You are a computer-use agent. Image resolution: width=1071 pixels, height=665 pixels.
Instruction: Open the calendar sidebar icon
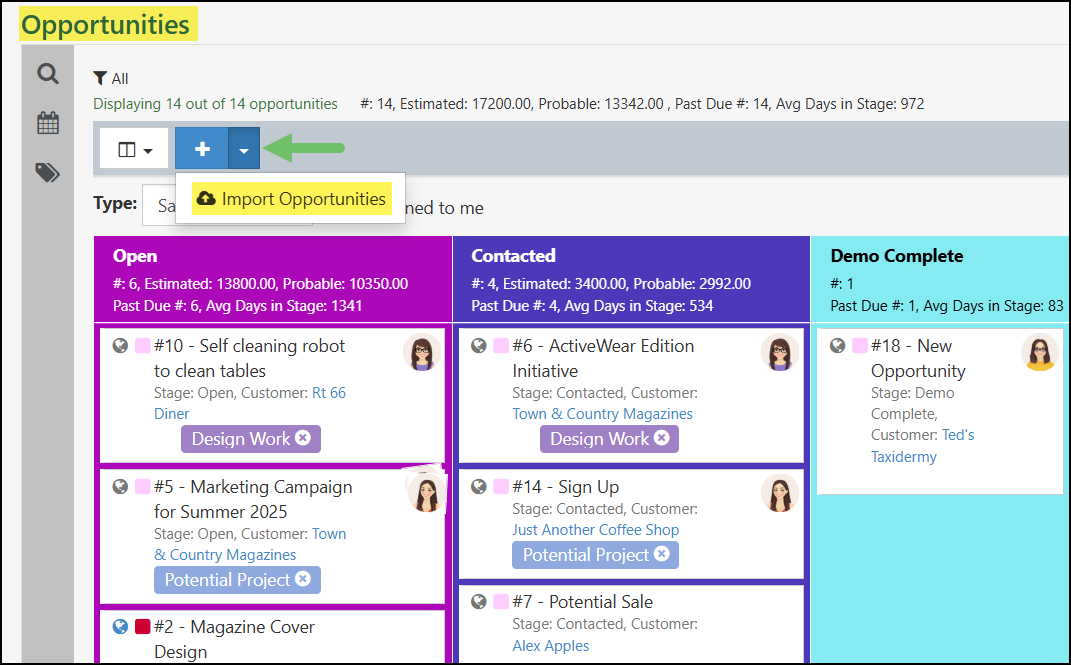pyautogui.click(x=48, y=124)
